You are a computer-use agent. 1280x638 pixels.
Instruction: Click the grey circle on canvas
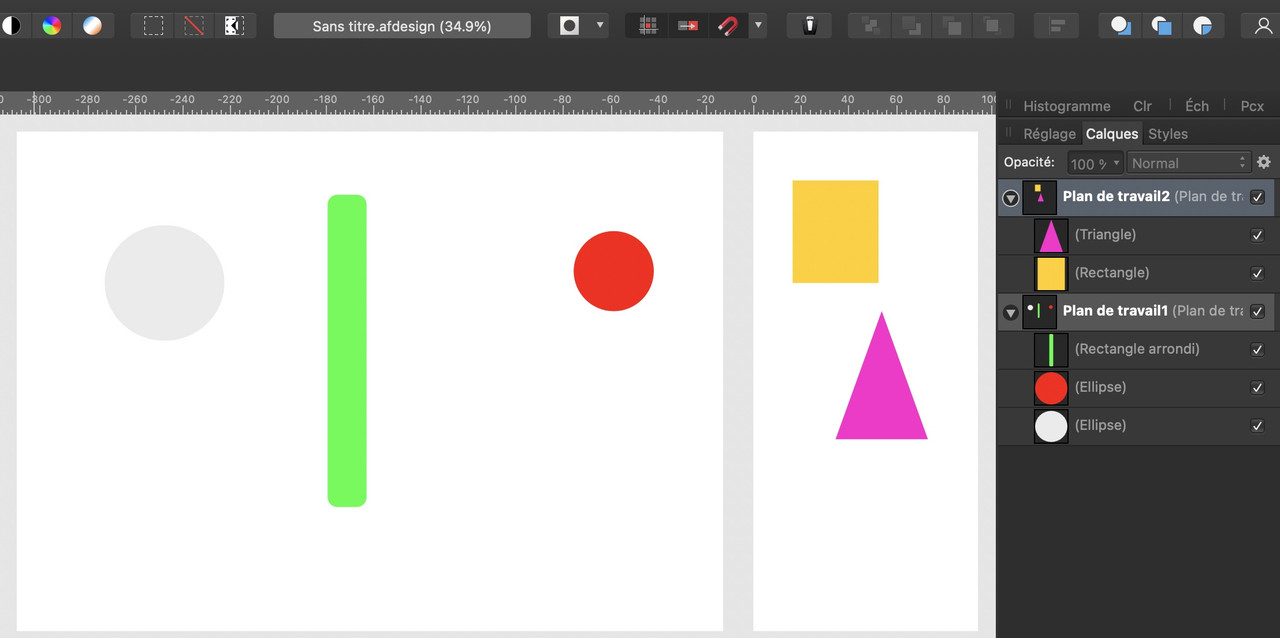(x=164, y=283)
